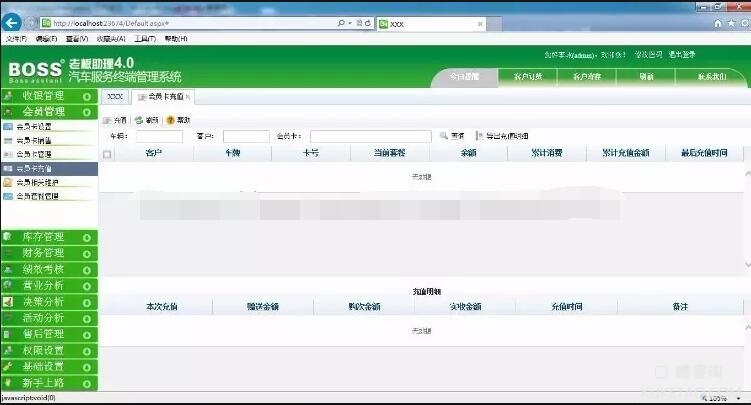Click the icon on 权限设置 header
751x405 pixels.
tap(8, 350)
